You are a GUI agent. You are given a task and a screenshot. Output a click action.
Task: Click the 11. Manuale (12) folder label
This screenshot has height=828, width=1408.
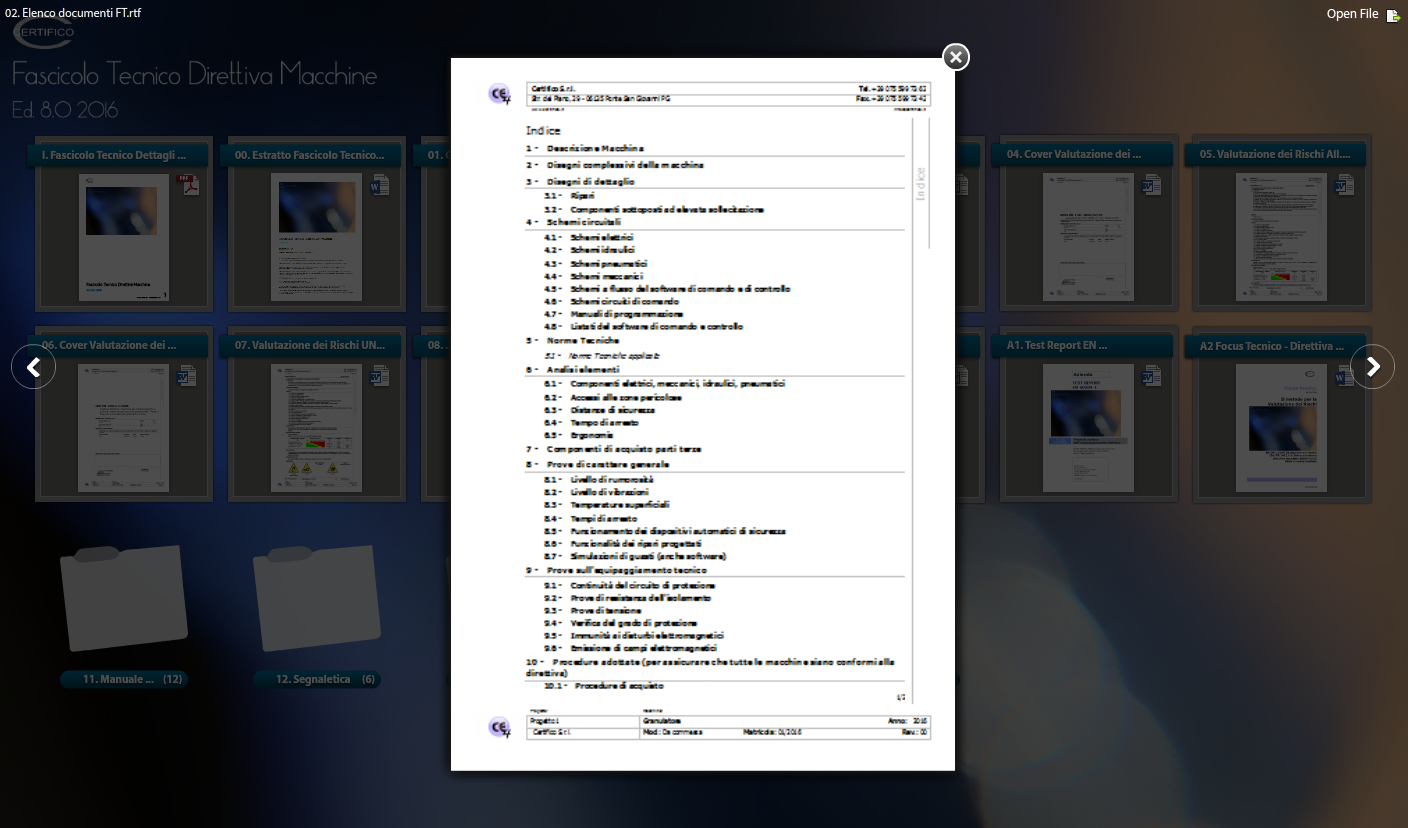(x=123, y=679)
